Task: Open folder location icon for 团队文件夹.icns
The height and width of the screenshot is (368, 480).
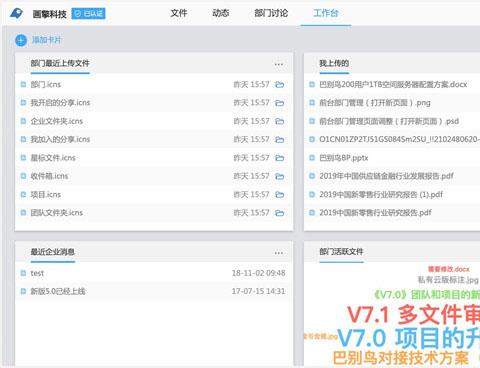Action: pyautogui.click(x=279, y=213)
